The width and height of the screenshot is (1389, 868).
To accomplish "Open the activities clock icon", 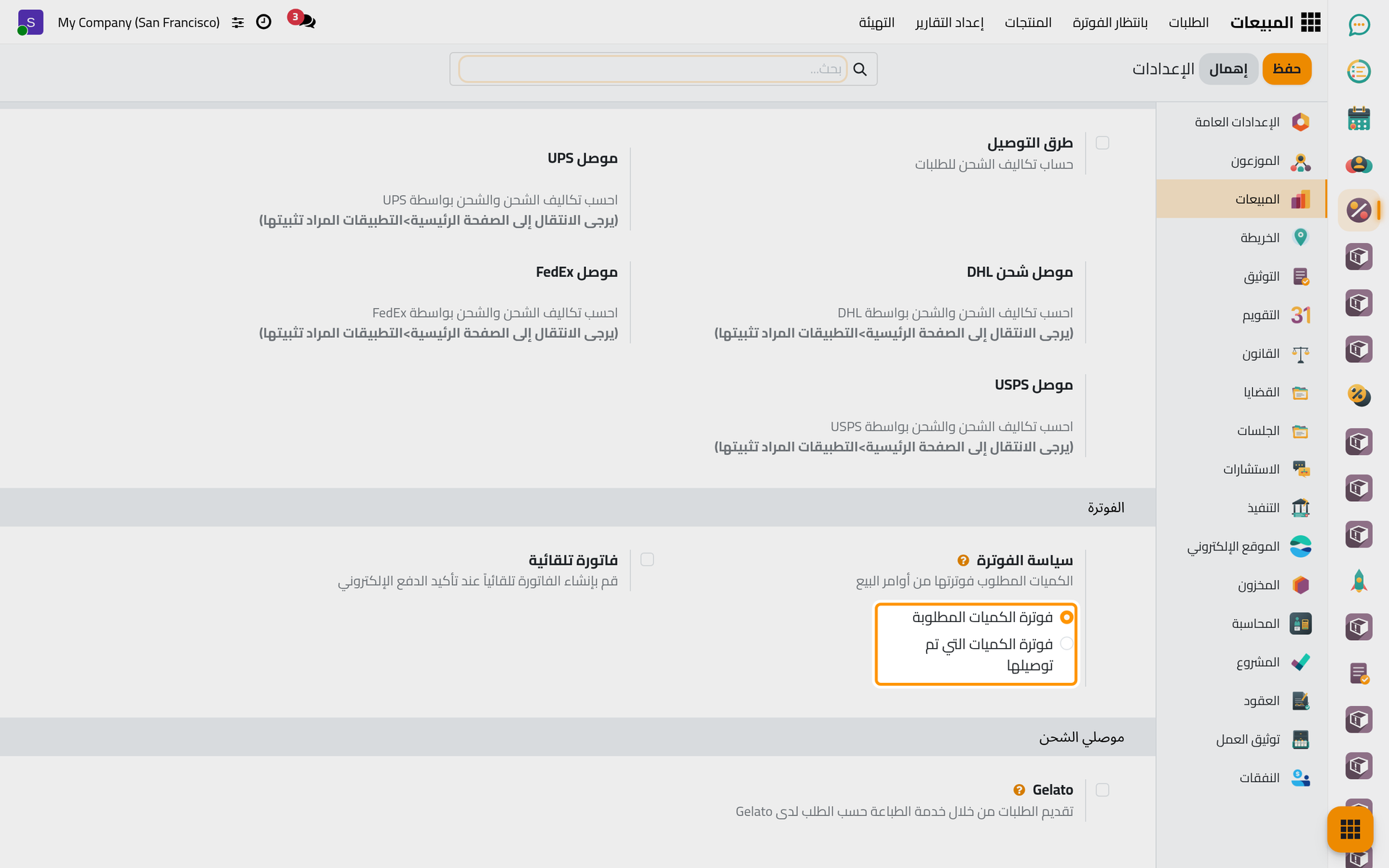I will 264,22.
